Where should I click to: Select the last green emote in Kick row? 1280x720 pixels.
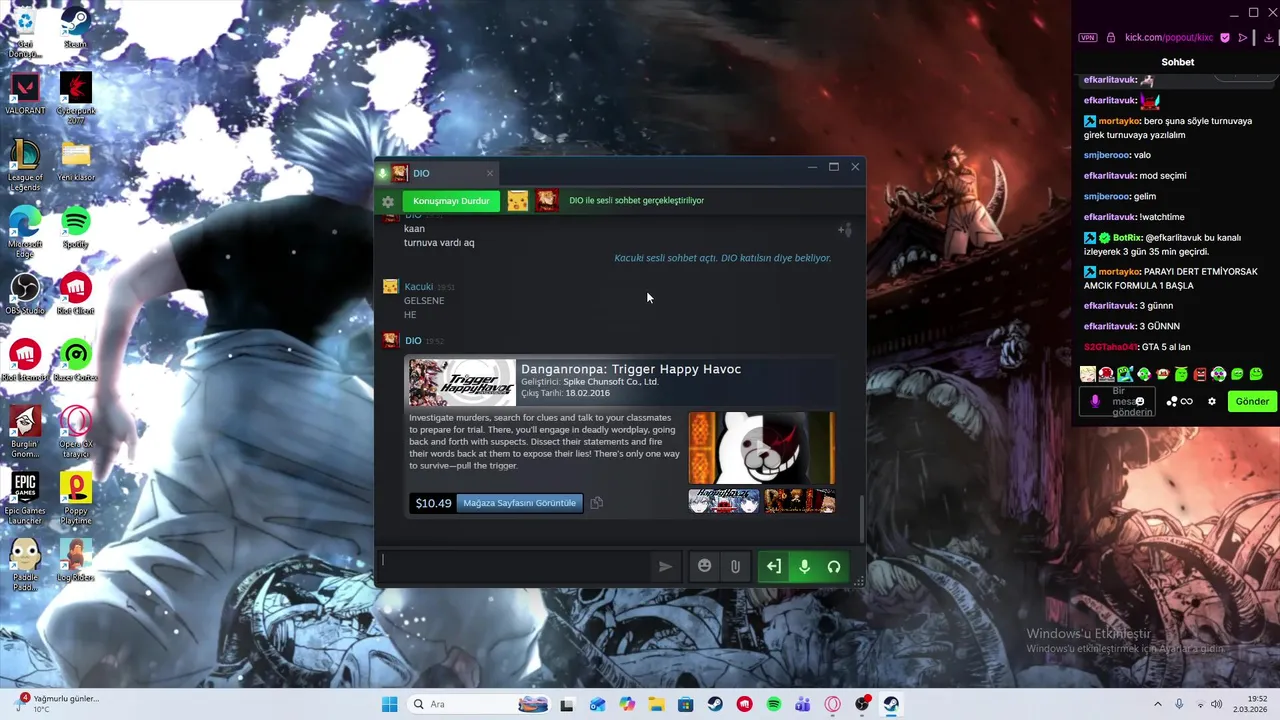[1256, 375]
